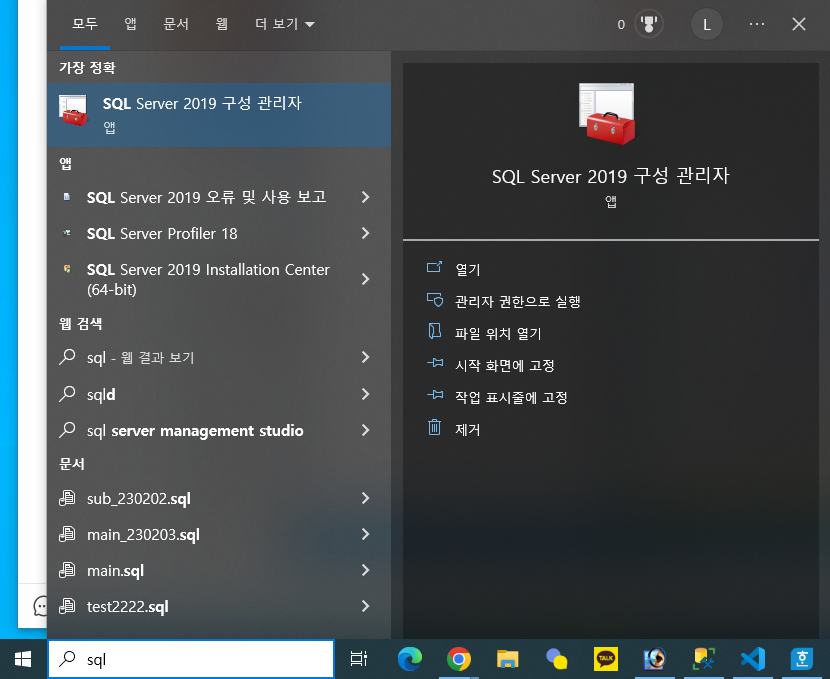The height and width of the screenshot is (679, 830).
Task: Click the trash icon next to 제거
Action: coord(435,427)
